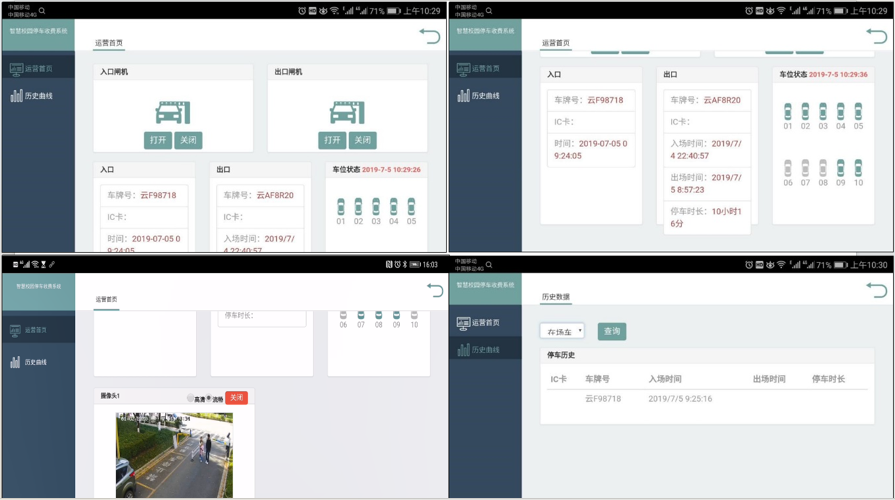The width and height of the screenshot is (895, 500).
Task: Select highlighted 历史曲线 in the 历史数据 screen sidebar
Action: [485, 350]
